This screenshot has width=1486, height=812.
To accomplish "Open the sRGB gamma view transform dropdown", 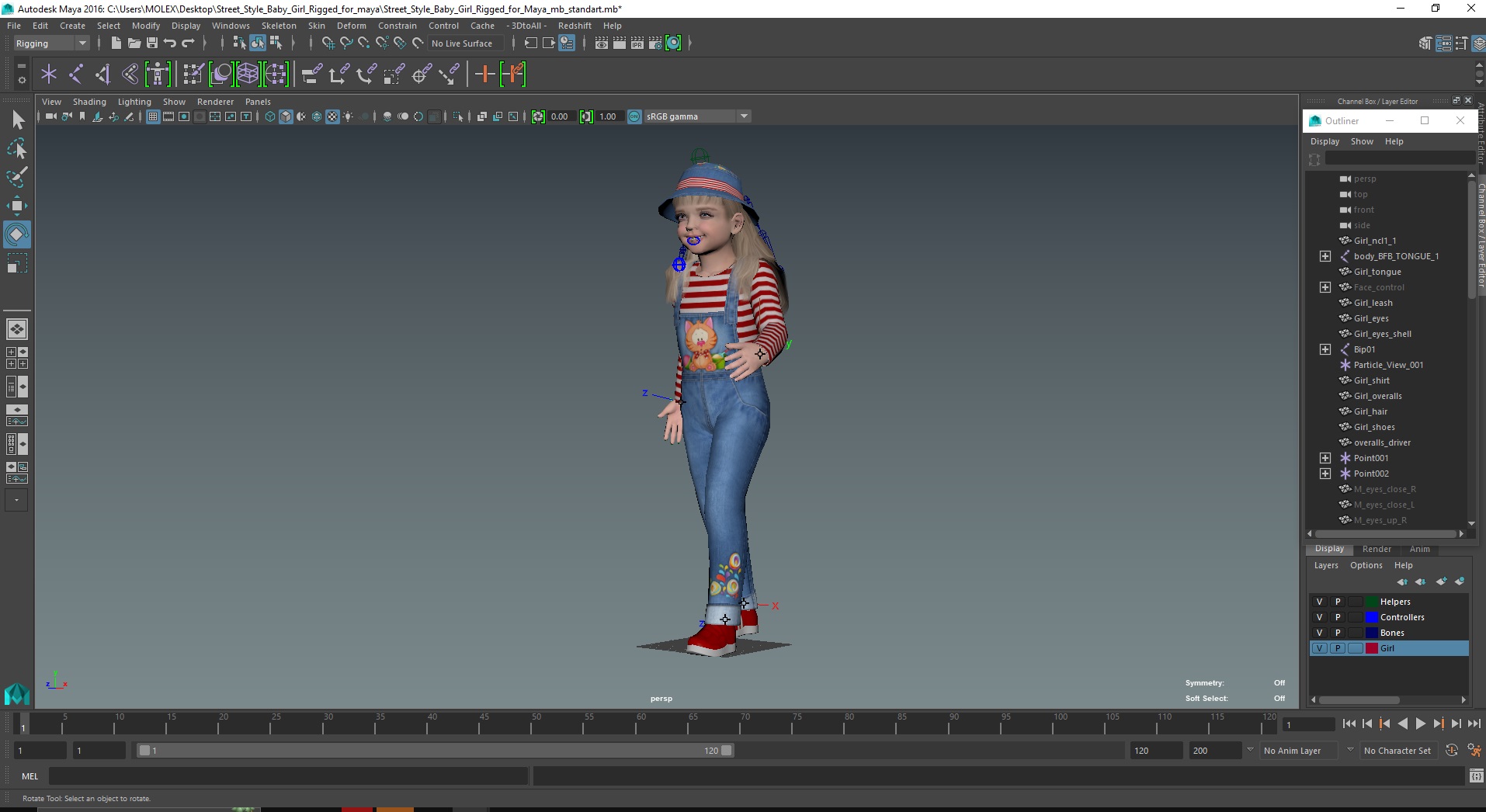I will 697,116.
